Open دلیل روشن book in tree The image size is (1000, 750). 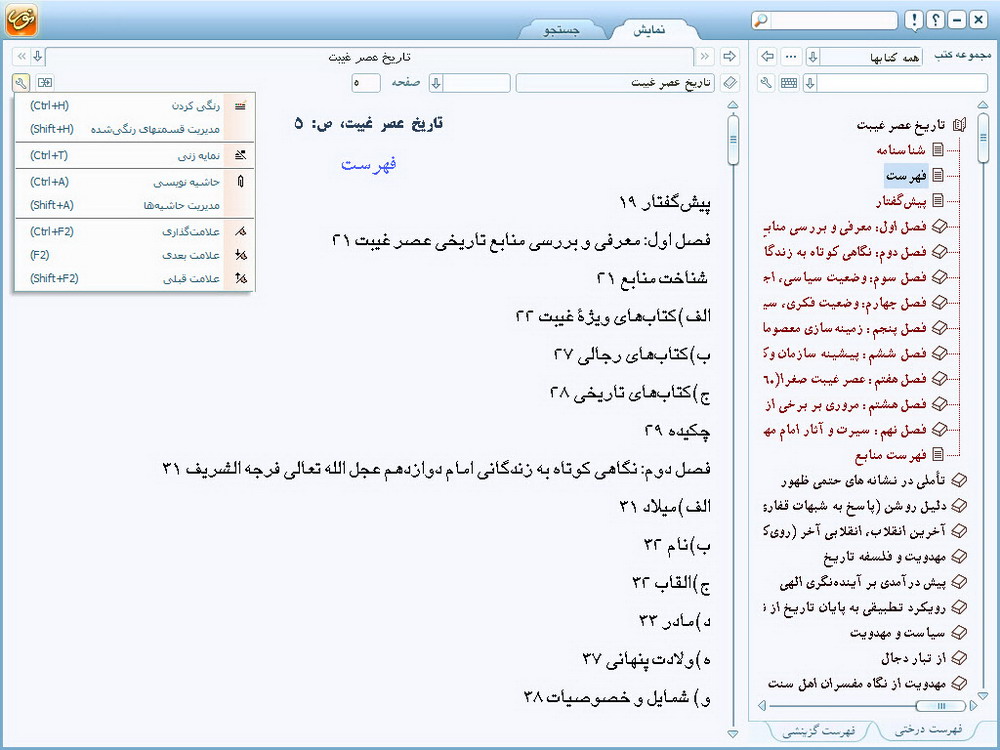coord(855,506)
